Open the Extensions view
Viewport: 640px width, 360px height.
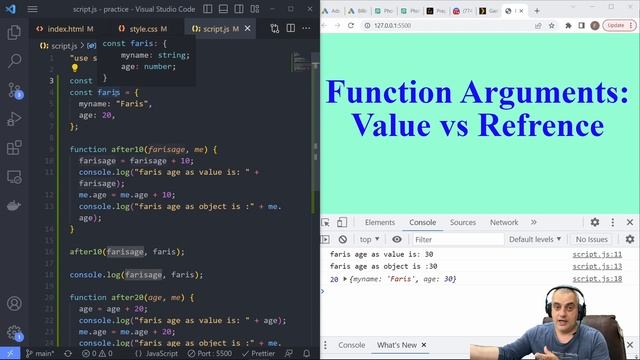(x=14, y=148)
